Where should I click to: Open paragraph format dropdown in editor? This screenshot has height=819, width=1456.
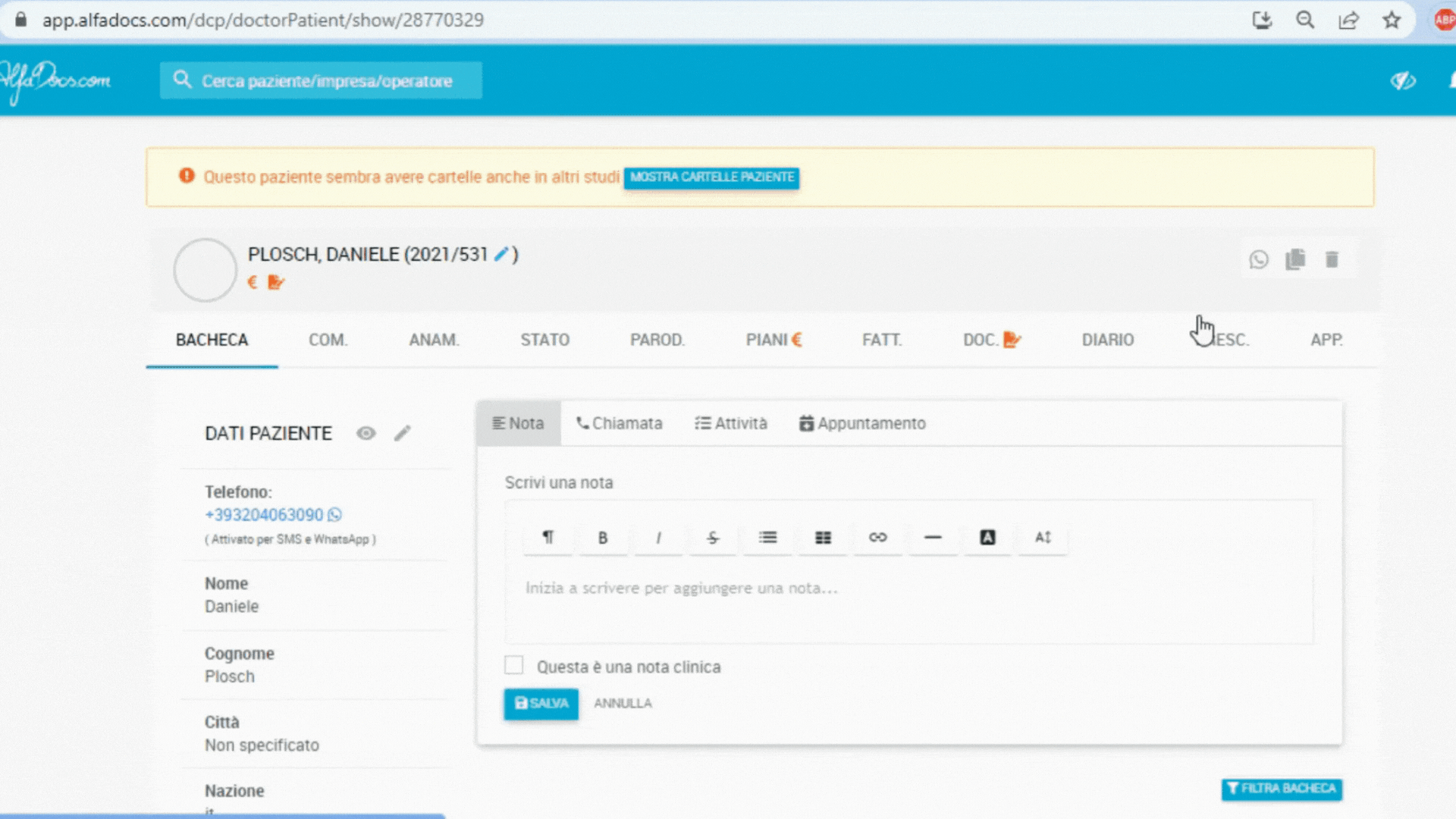548,538
